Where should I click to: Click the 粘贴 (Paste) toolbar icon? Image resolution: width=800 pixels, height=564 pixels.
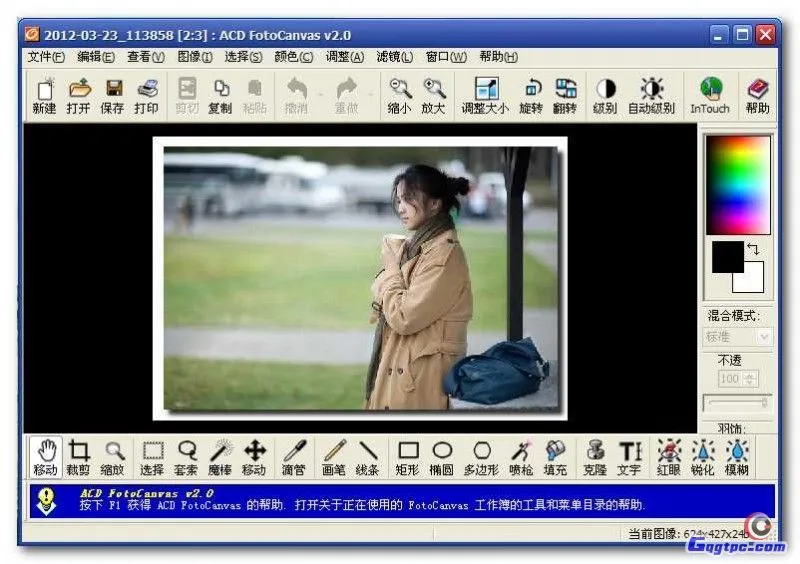[x=254, y=95]
